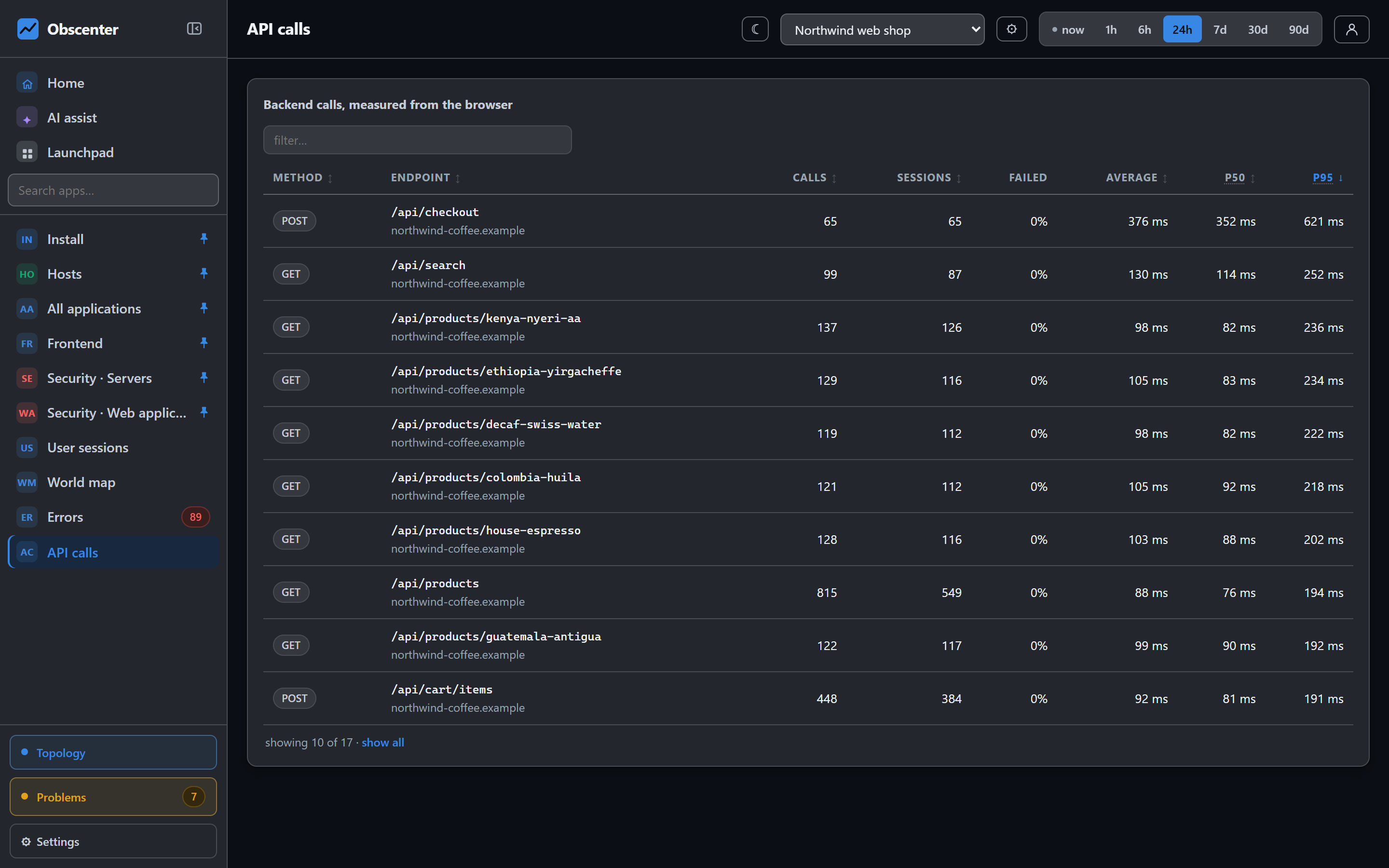Open the Install app icon
Screen dimensions: 1389x868
tap(27, 239)
